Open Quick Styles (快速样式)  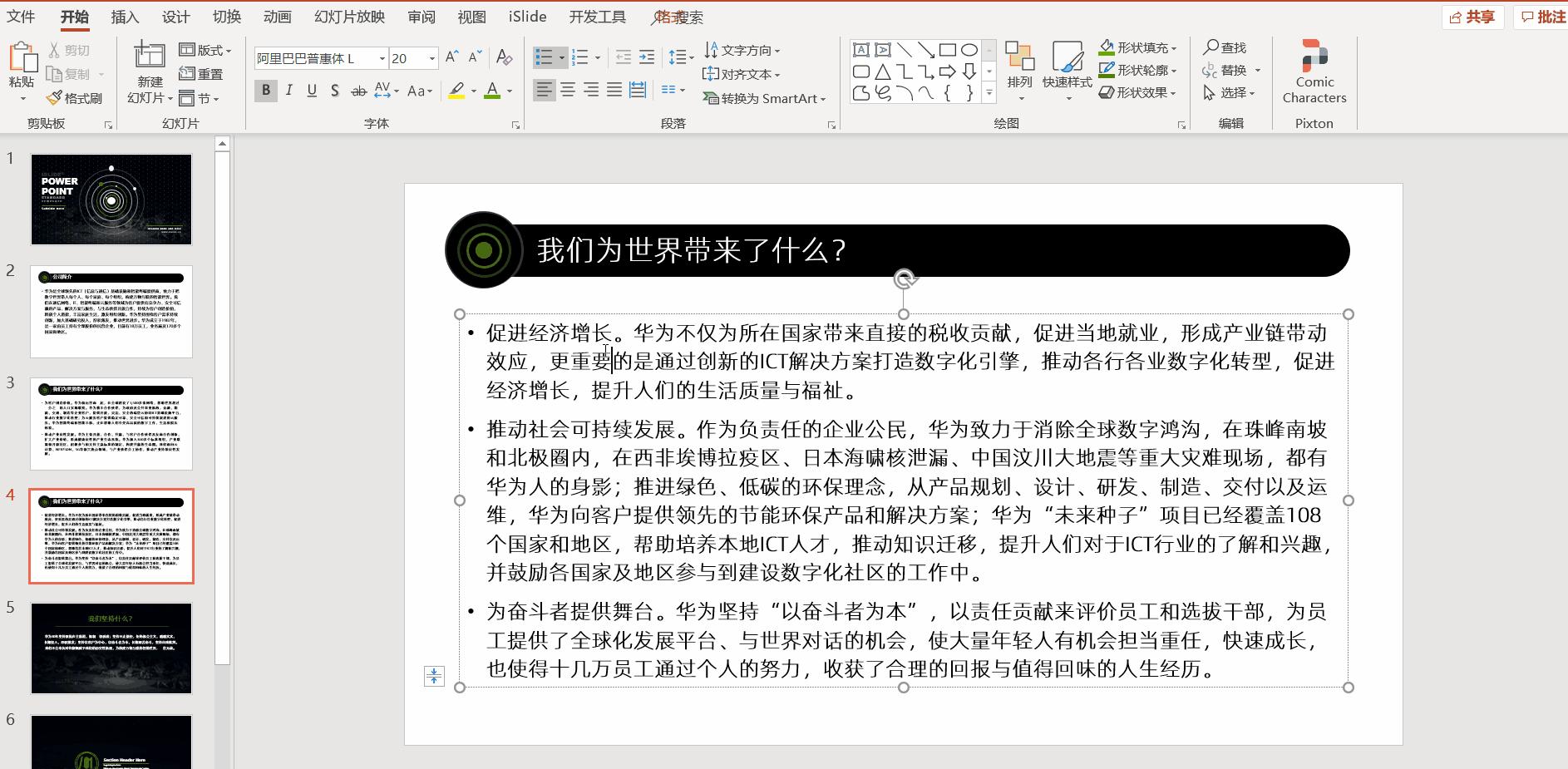1068,71
